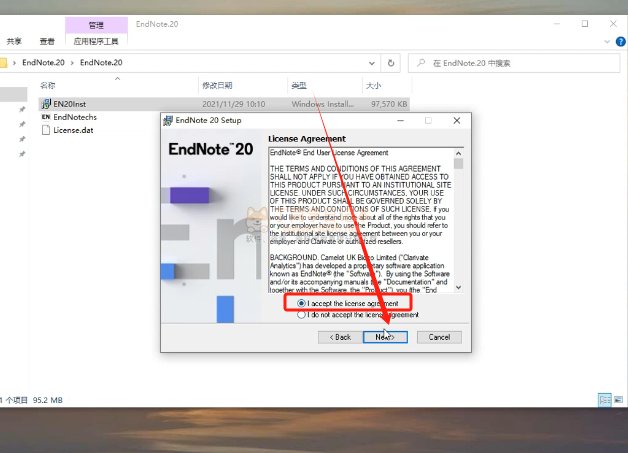Image resolution: width=628 pixels, height=453 pixels.
Task: Select the License.dat file icon
Action: pyautogui.click(x=46, y=130)
